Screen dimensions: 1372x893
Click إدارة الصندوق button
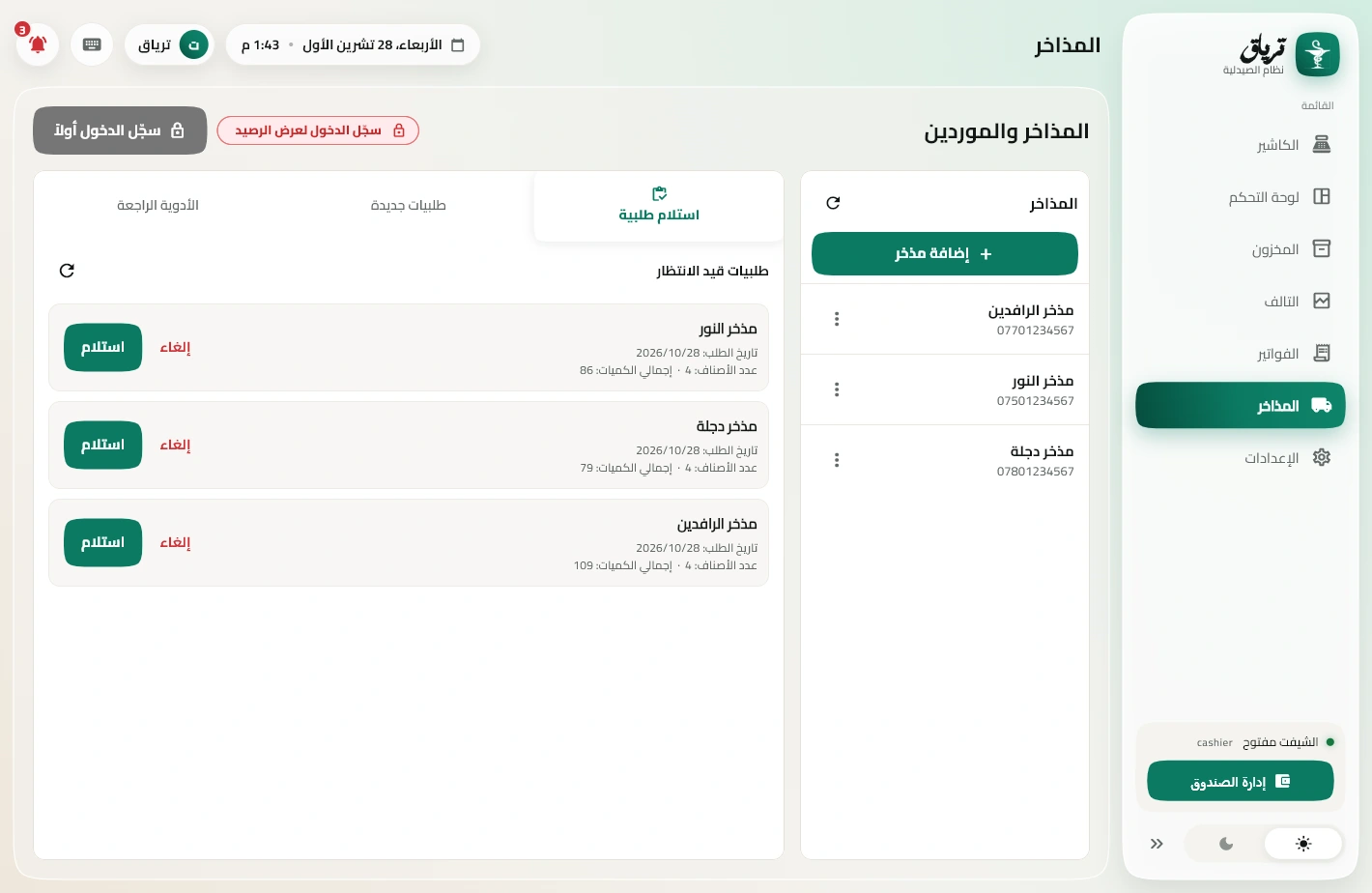click(x=1241, y=781)
